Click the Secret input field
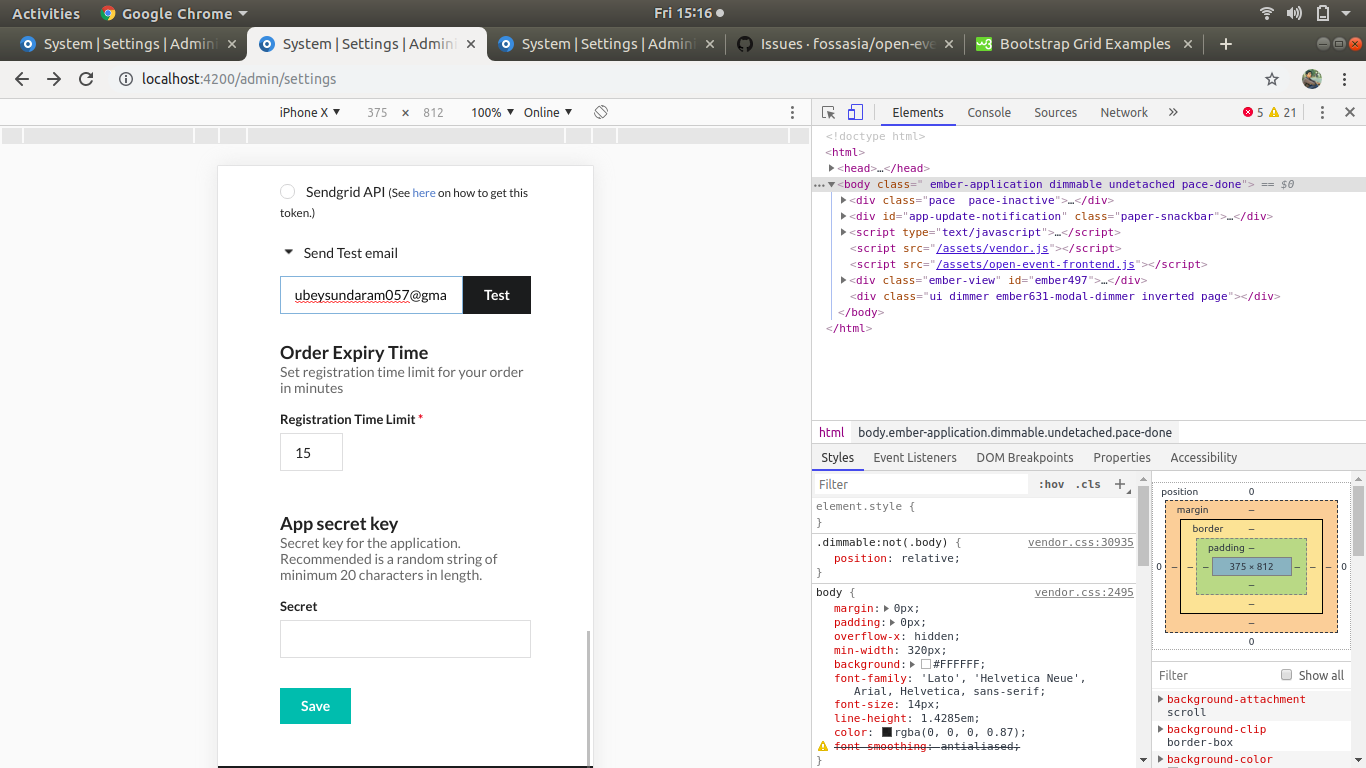 pos(404,638)
